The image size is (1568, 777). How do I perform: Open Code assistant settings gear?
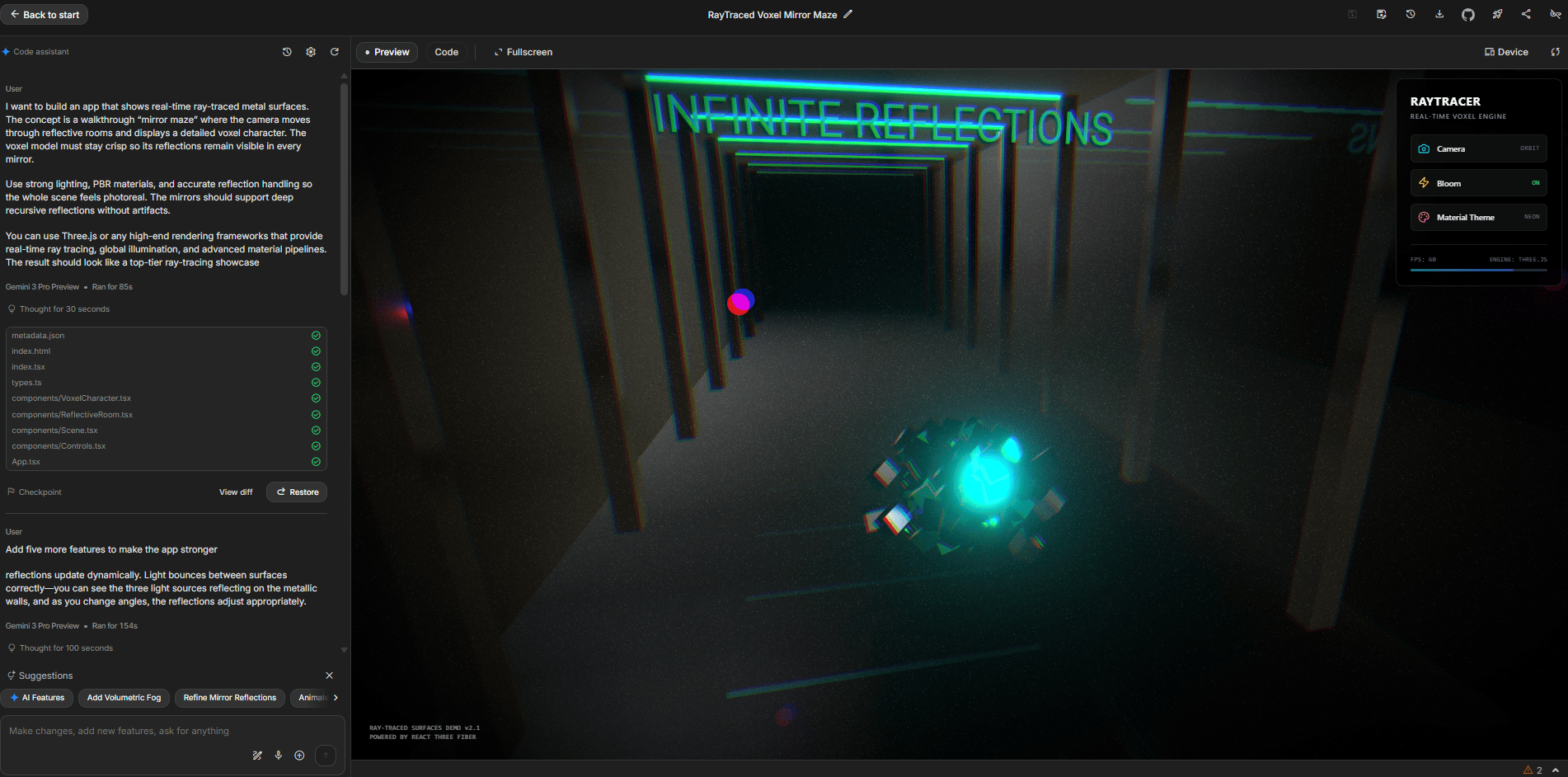click(311, 52)
